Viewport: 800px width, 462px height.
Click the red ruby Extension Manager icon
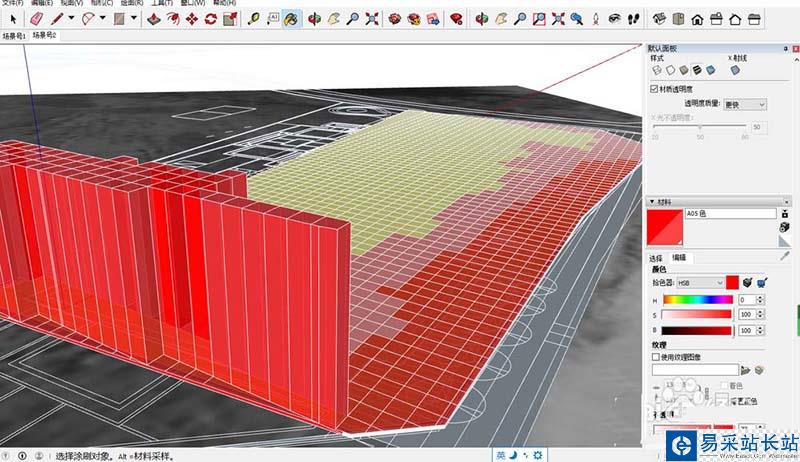pyautogui.click(x=456, y=19)
